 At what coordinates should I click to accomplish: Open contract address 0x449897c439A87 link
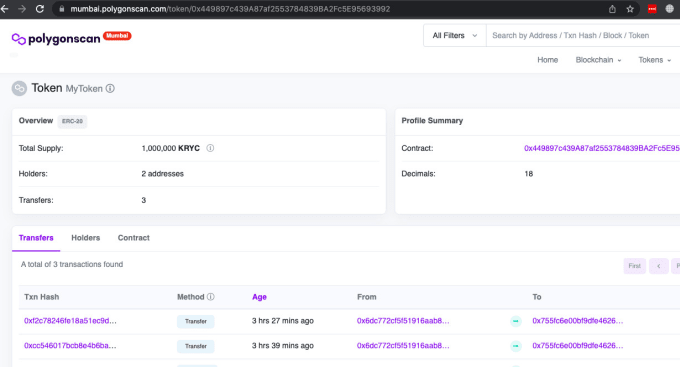pyautogui.click(x=602, y=148)
